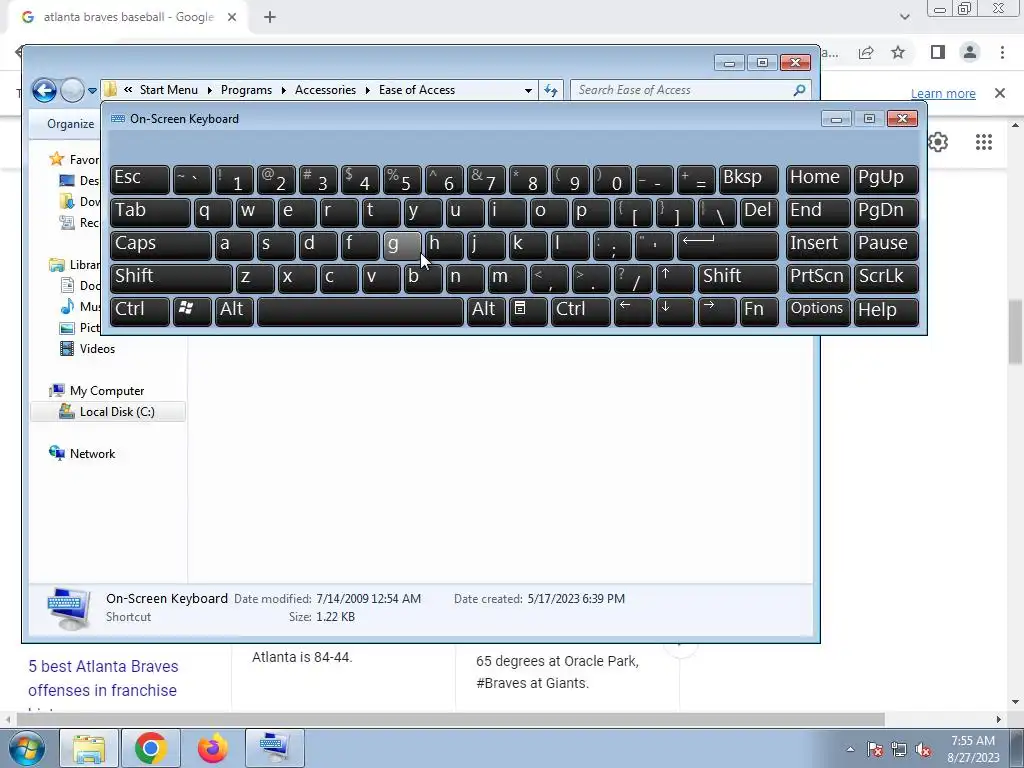
Task: Toggle the right Alt key on the on-screen keyboard
Action: pos(486,310)
